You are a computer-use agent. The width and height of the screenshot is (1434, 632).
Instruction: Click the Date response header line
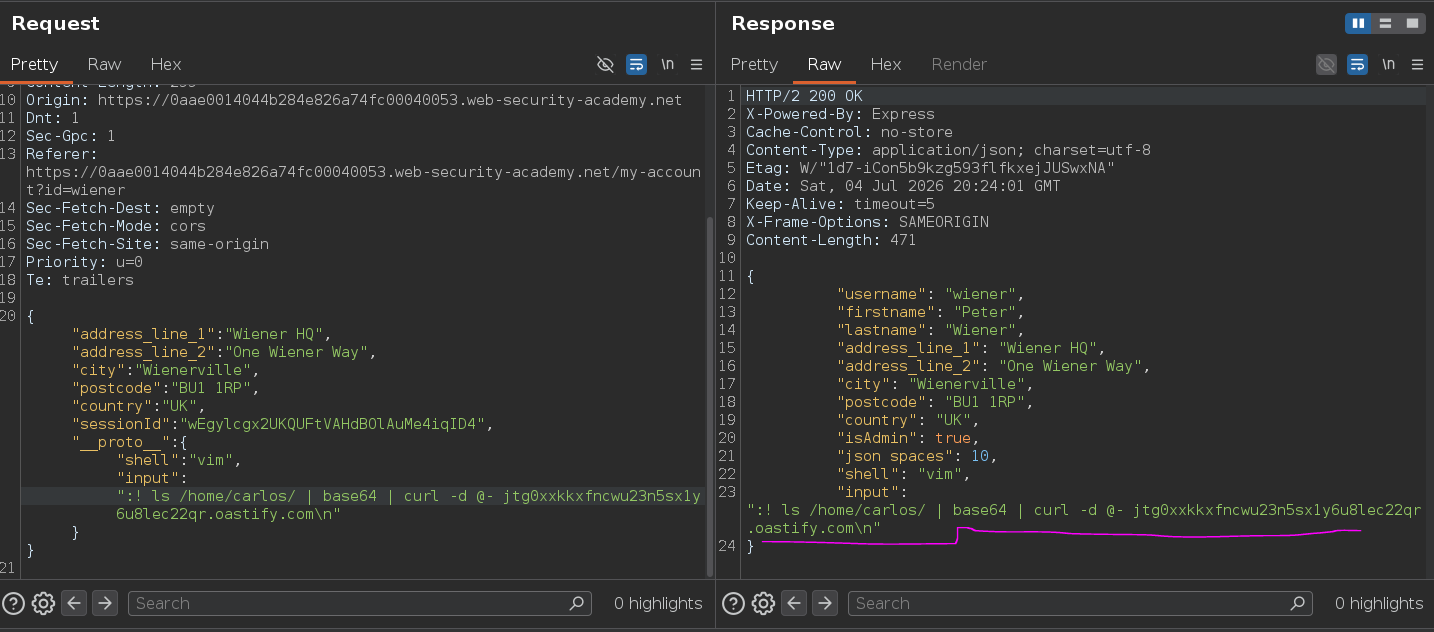(x=903, y=186)
